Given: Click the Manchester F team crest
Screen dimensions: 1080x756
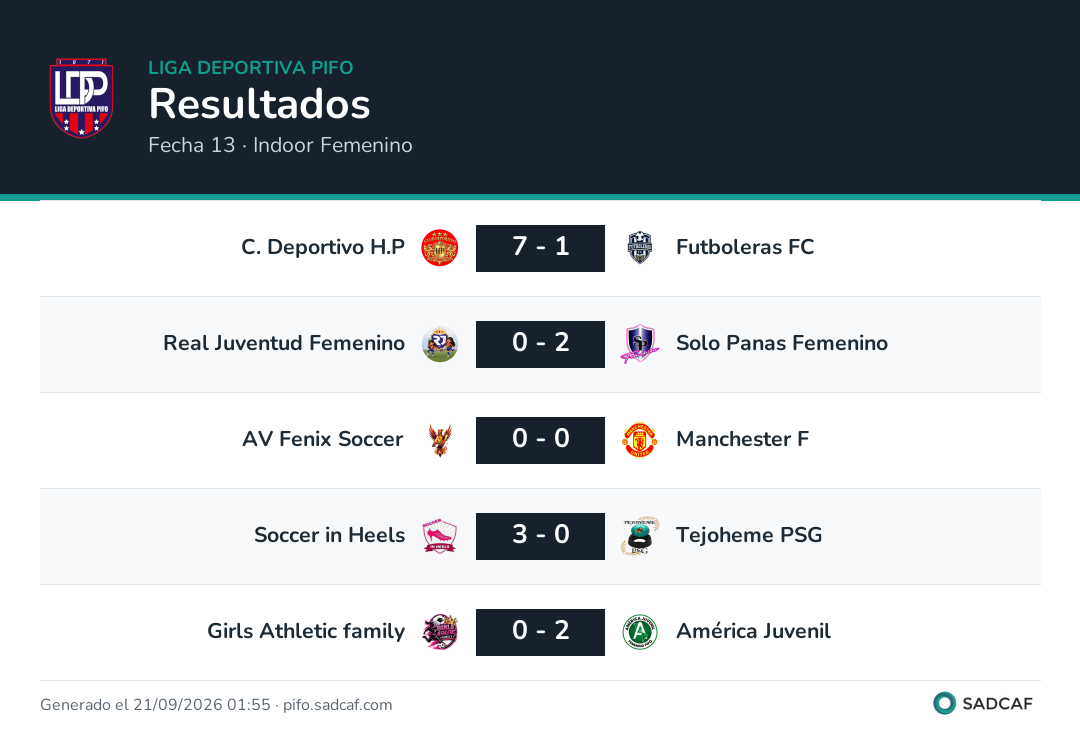Looking at the screenshot, I should (x=640, y=440).
